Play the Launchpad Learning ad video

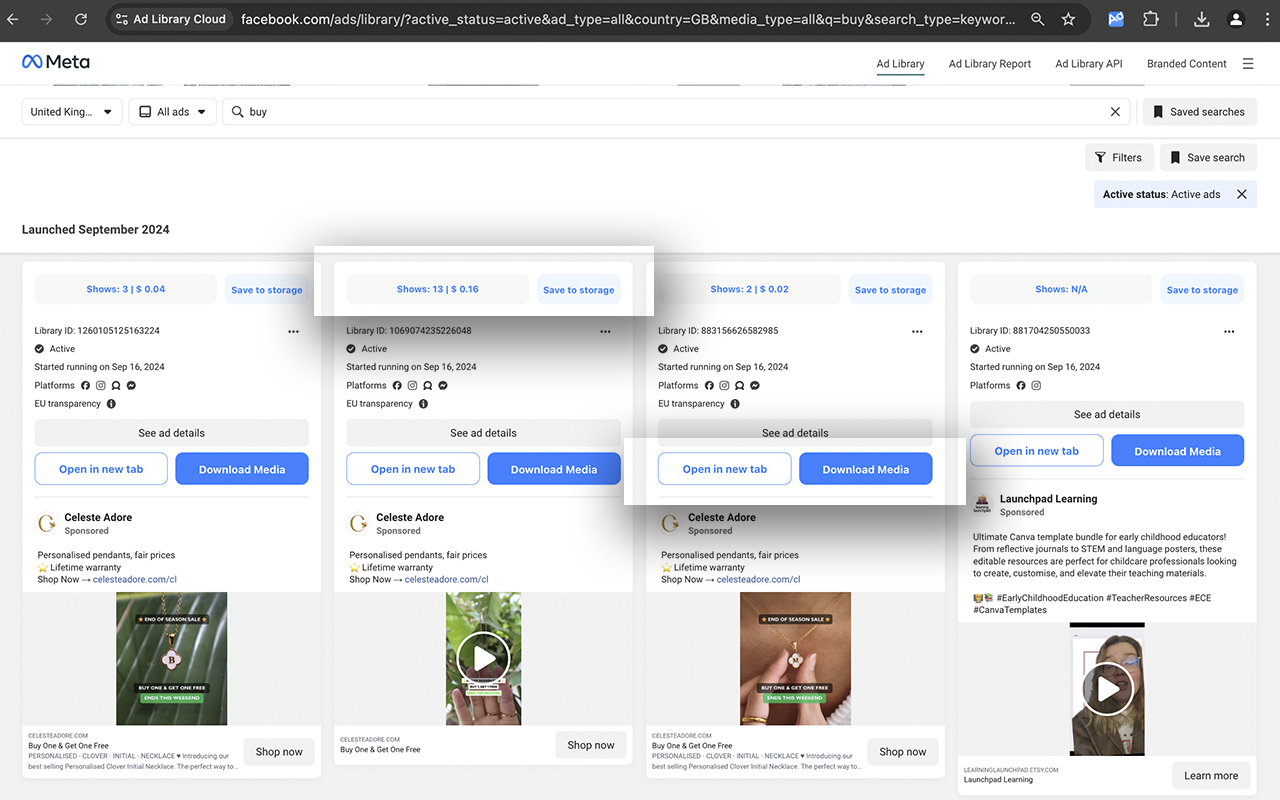[1107, 689]
